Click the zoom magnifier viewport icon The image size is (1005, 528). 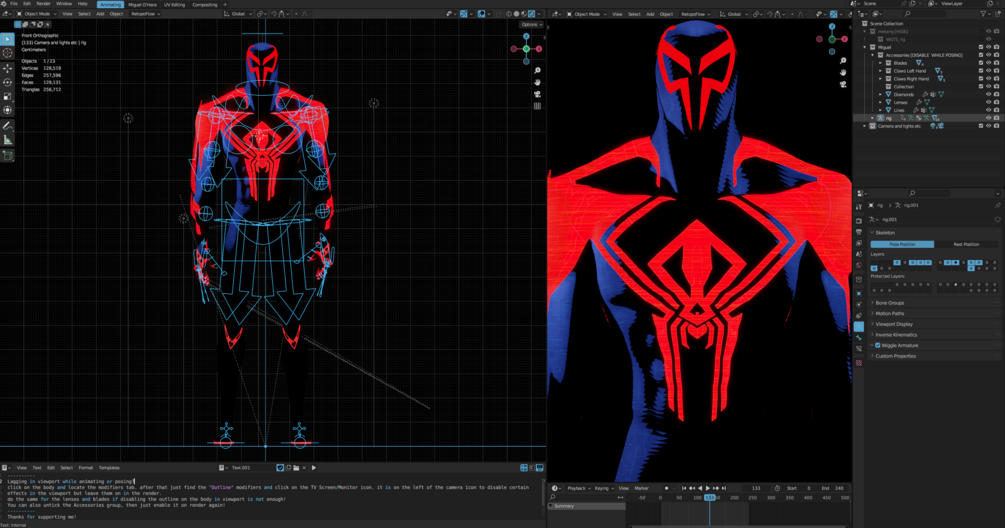(x=538, y=71)
